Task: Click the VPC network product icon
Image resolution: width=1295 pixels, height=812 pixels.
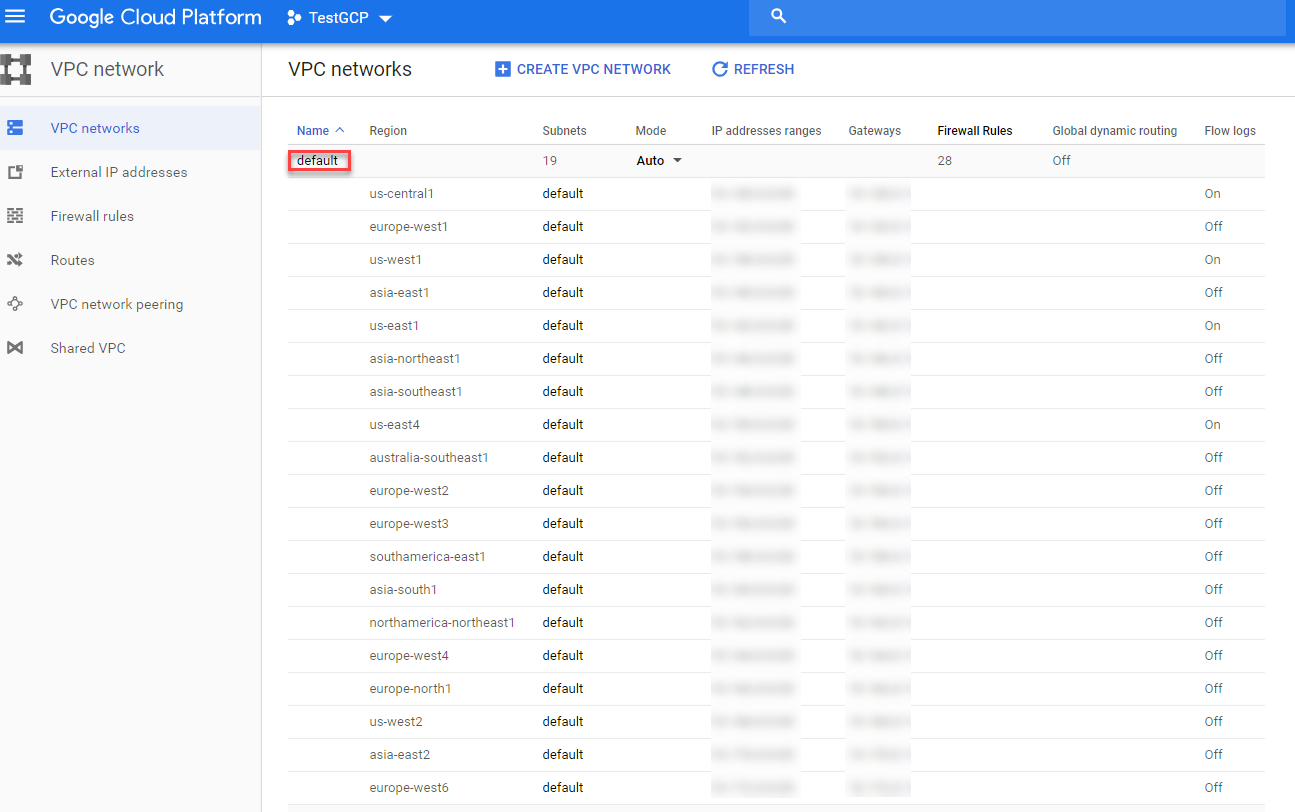Action: coord(16,69)
